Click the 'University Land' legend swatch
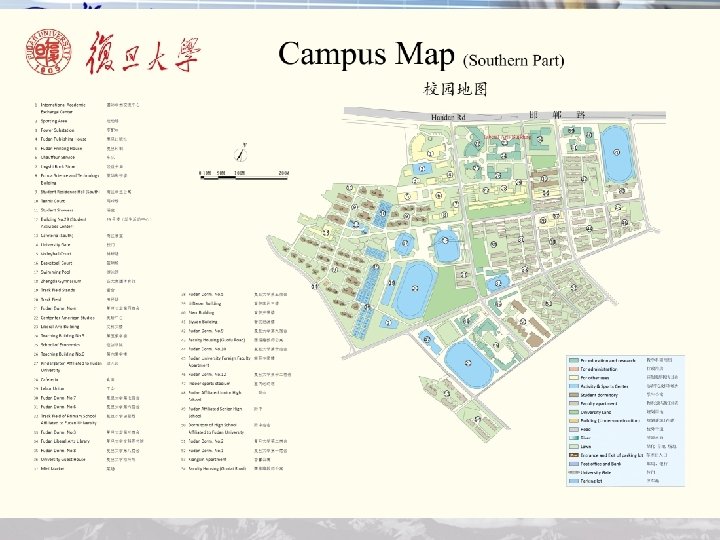720x540 pixels. (574, 412)
